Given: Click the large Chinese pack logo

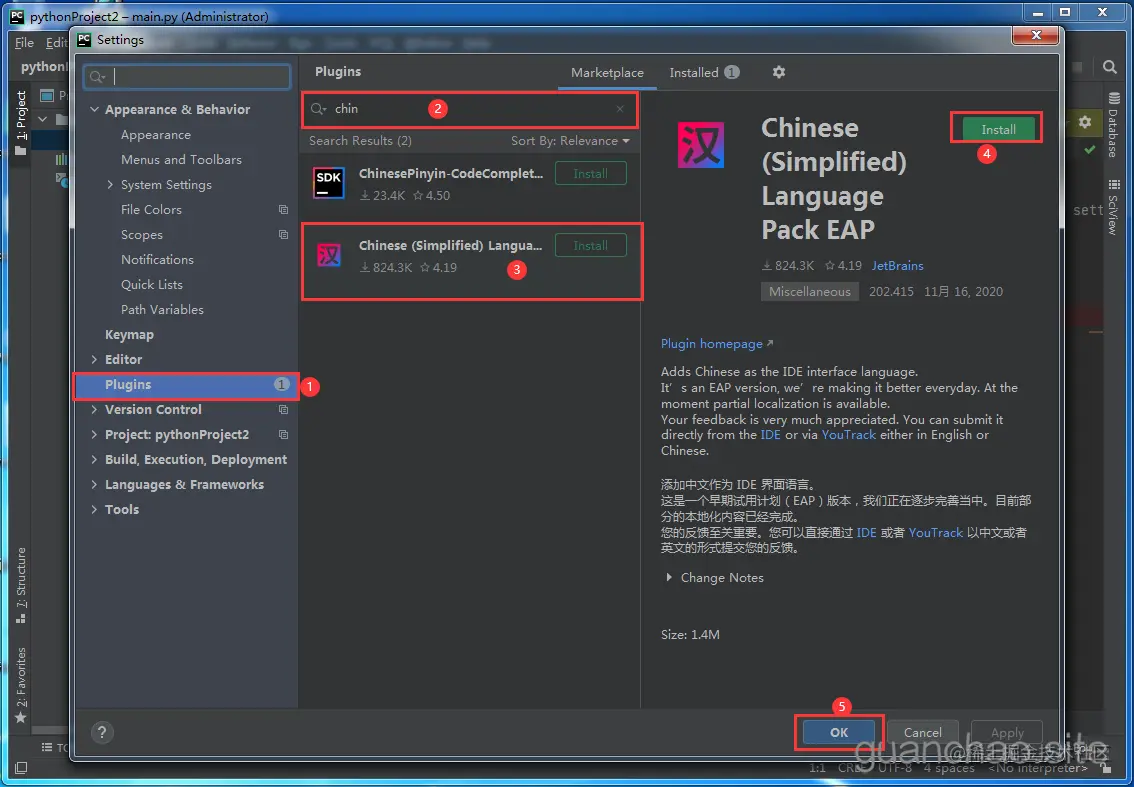Looking at the screenshot, I should [701, 145].
